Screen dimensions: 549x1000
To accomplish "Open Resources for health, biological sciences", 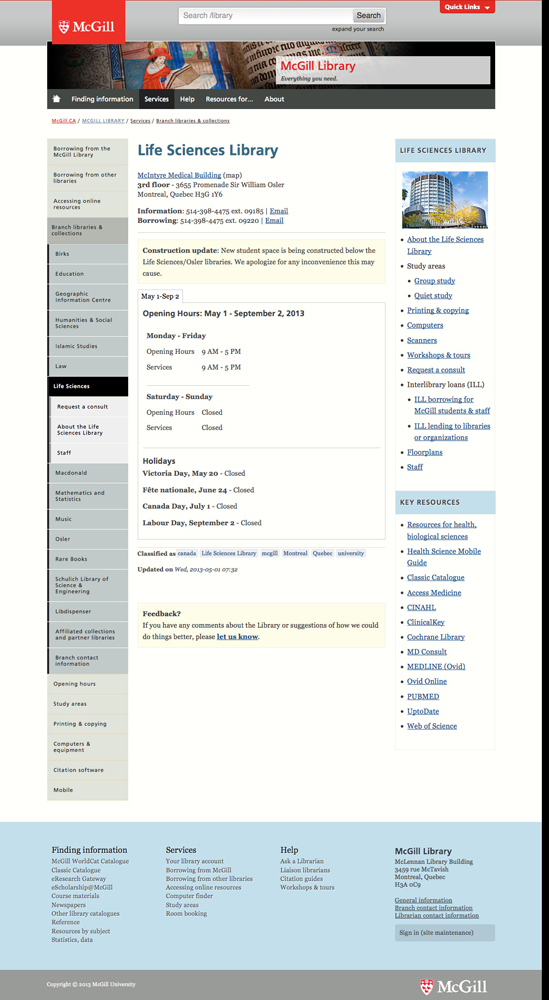I will click(442, 531).
